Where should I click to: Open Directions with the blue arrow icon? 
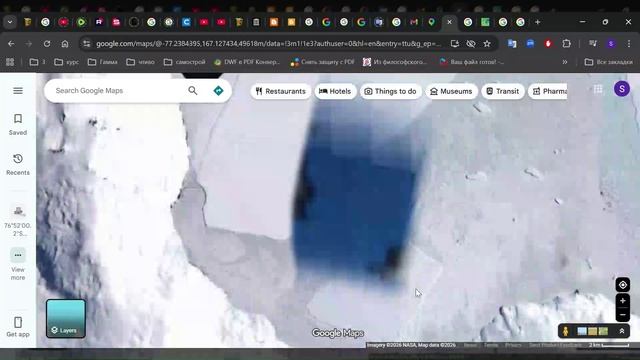218,91
